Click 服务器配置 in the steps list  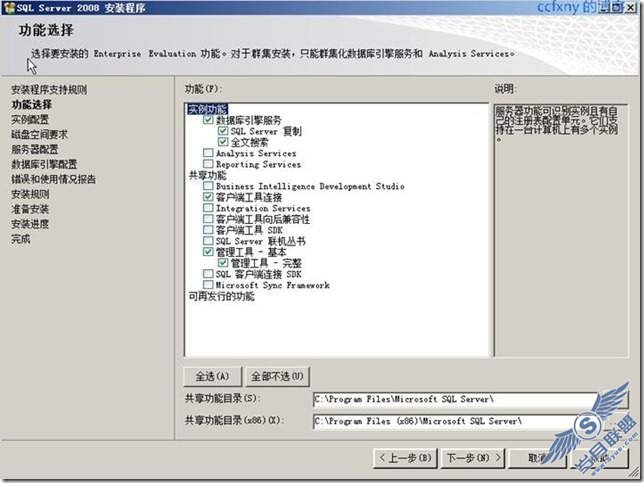coord(34,149)
